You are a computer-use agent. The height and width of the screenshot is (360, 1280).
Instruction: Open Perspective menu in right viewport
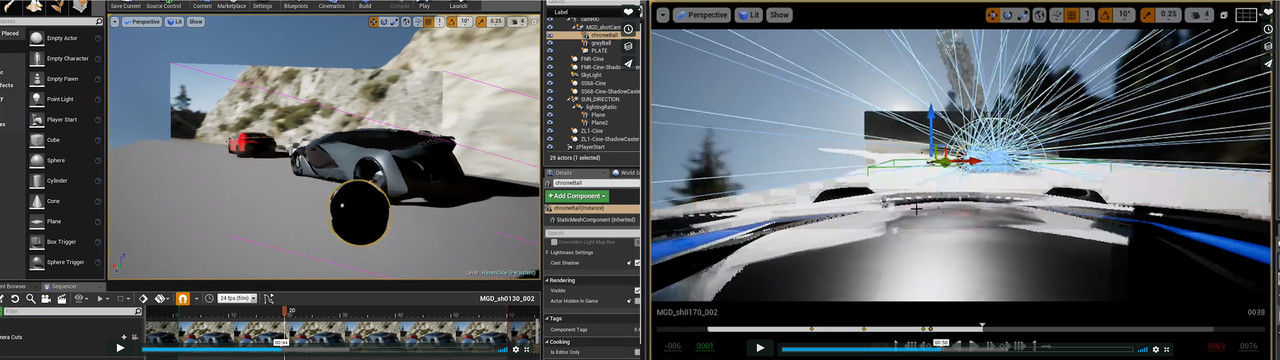(701, 15)
